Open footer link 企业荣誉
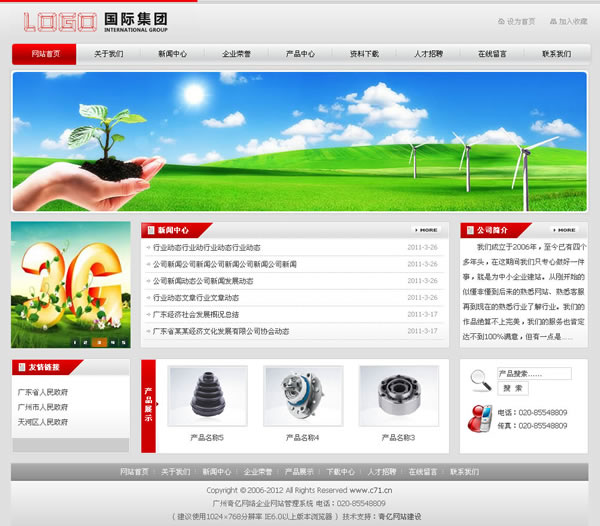This screenshot has height=526, width=600. point(258,472)
